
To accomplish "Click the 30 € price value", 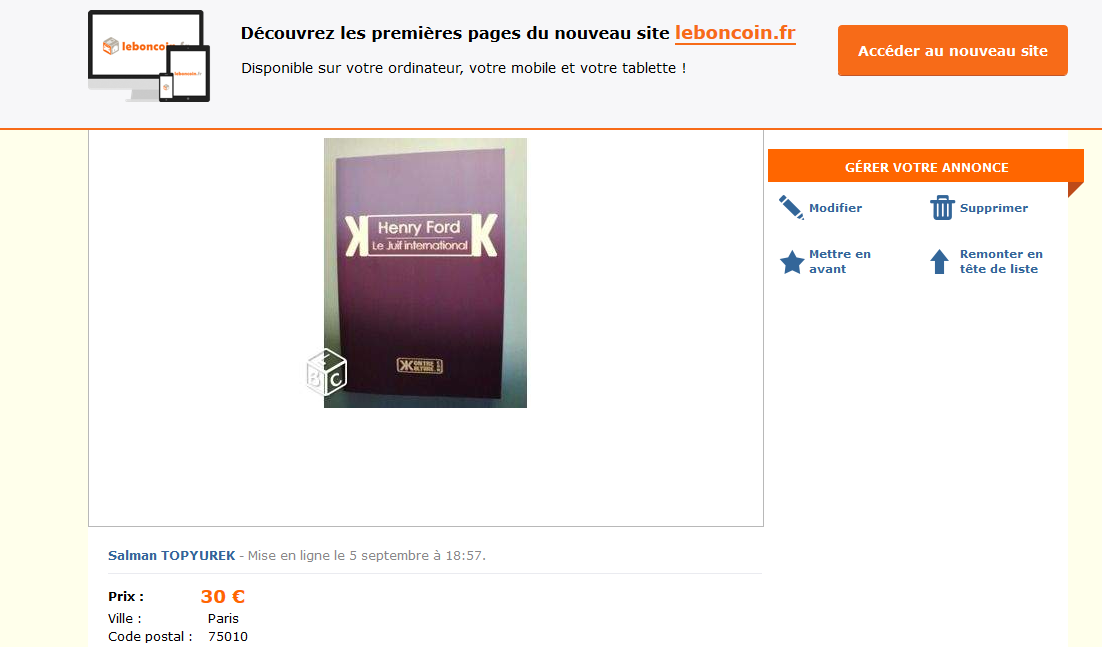I will pos(223,596).
